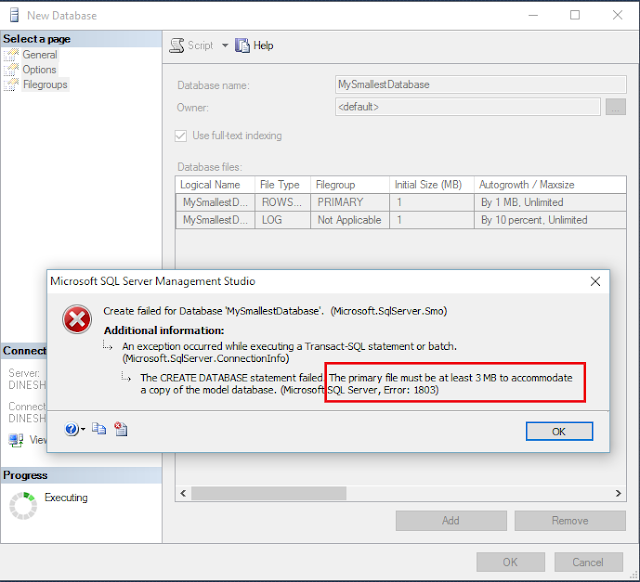
Task: Click the Add file button
Action: tap(451, 520)
